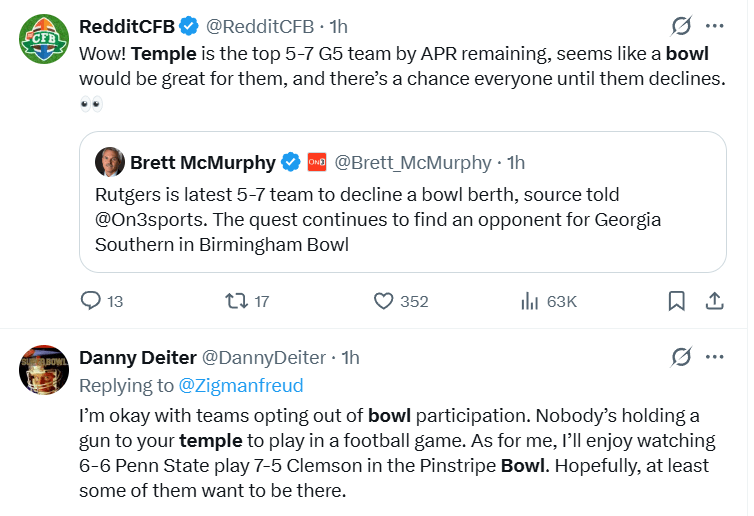Click Brett McMurphy's avatar in the quote
The width and height of the screenshot is (754, 516).
[x=110, y=162]
